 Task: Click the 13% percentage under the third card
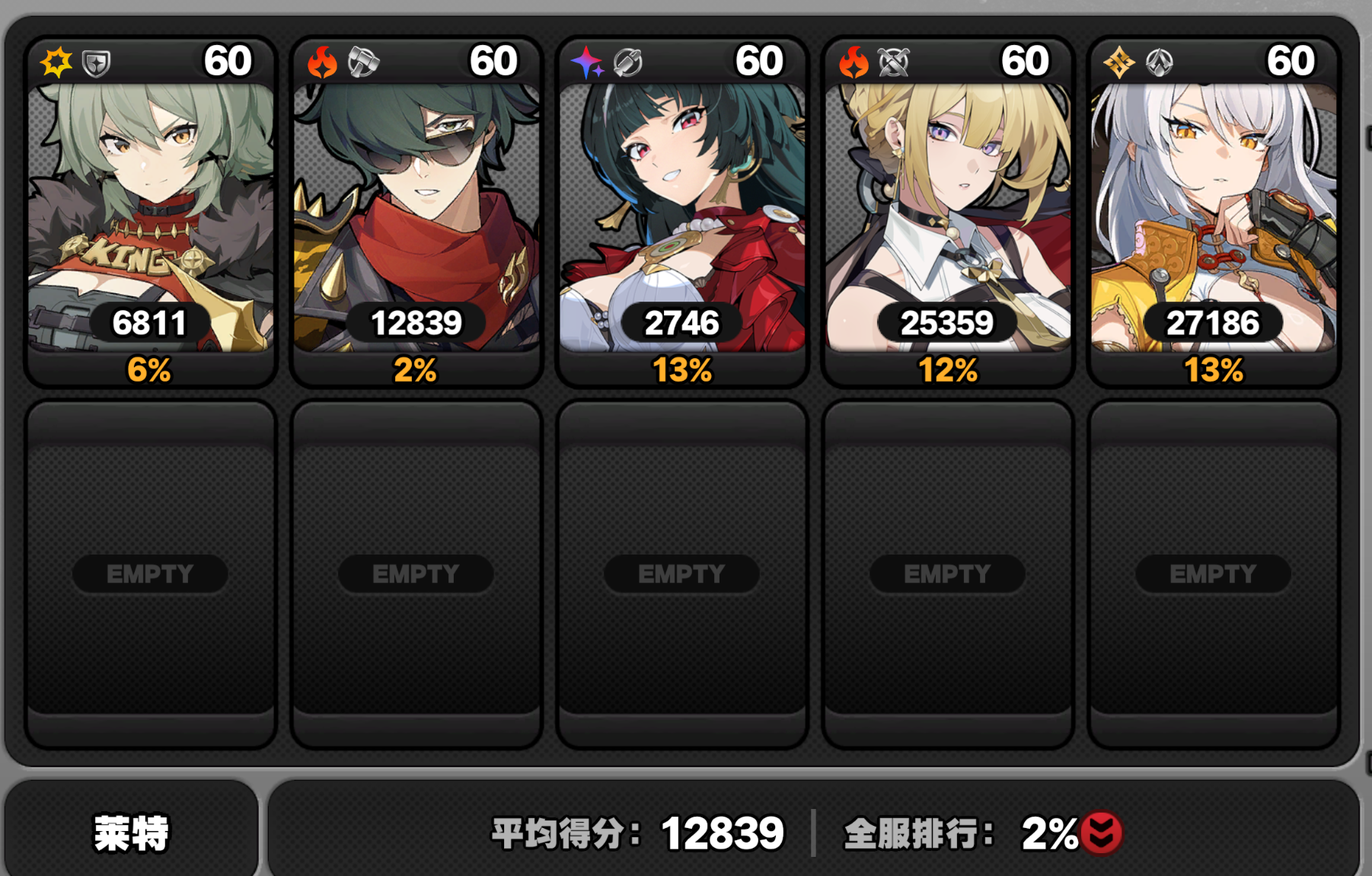(681, 371)
